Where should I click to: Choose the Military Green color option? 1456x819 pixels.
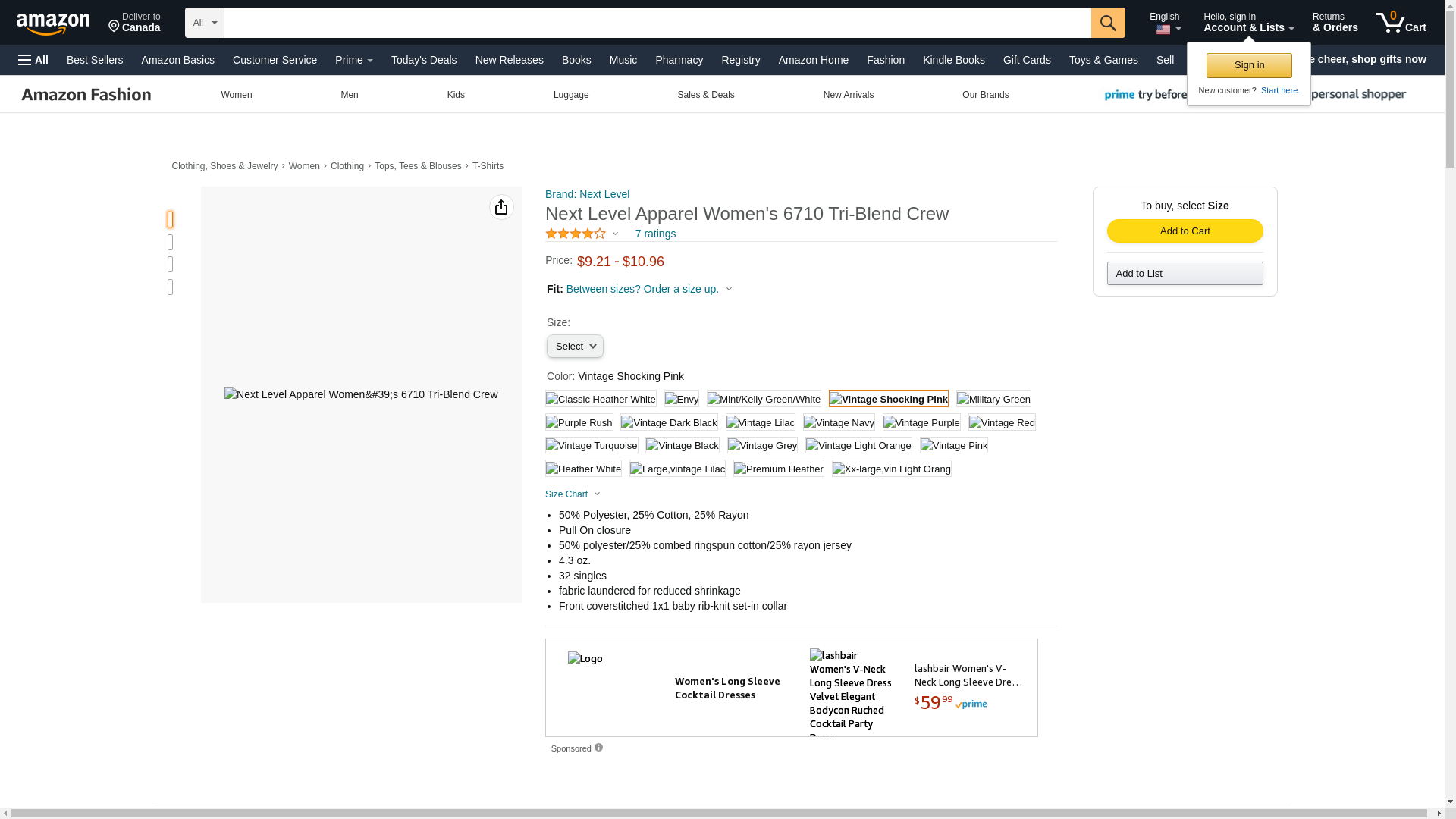coord(993,399)
